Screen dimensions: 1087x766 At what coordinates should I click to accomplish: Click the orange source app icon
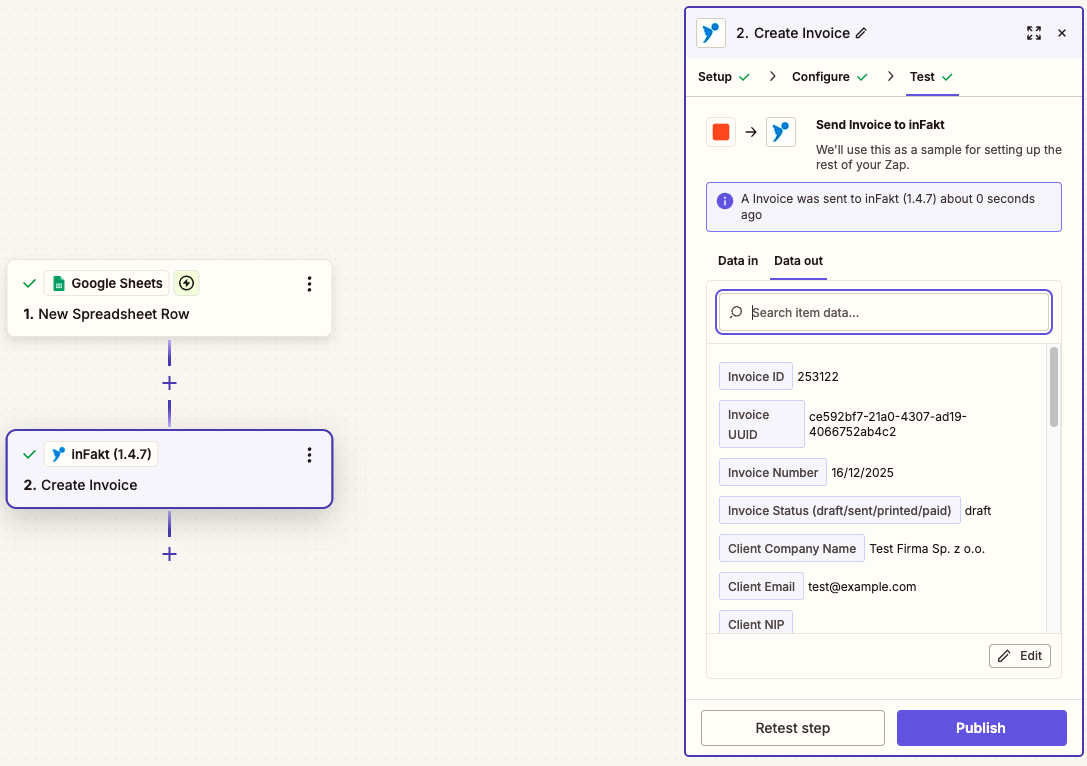click(721, 132)
